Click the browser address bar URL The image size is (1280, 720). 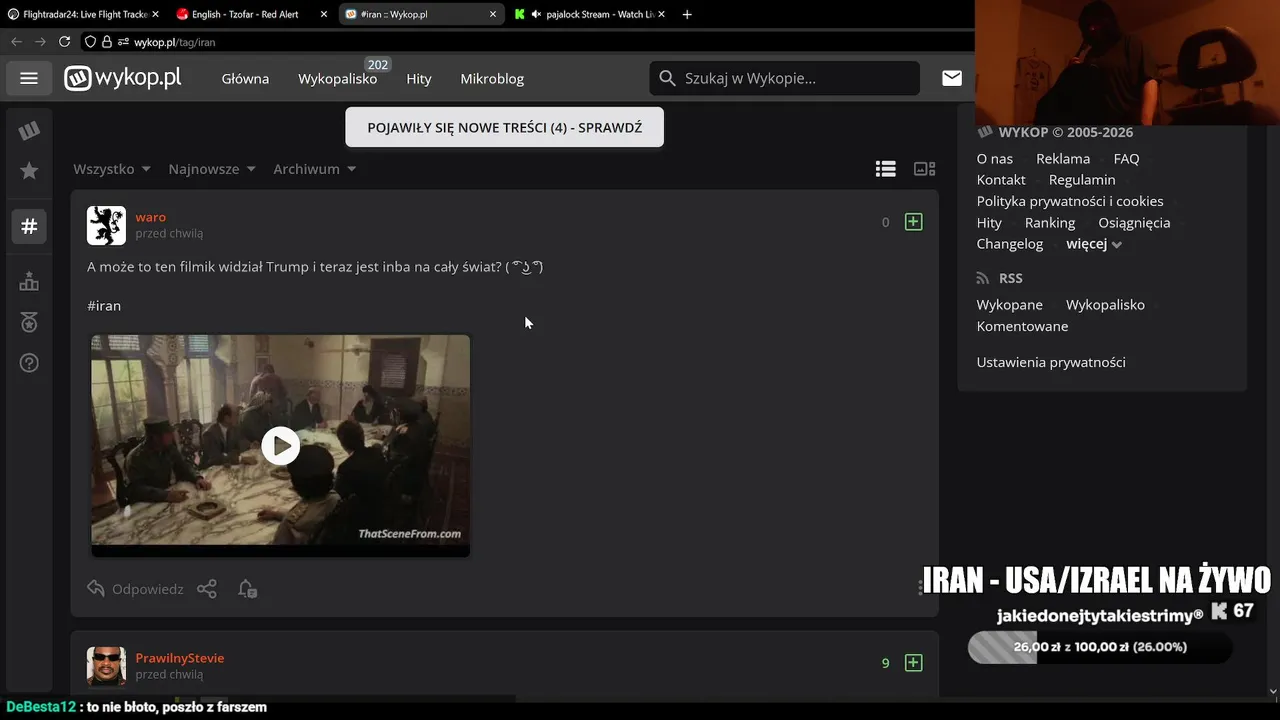[175, 42]
